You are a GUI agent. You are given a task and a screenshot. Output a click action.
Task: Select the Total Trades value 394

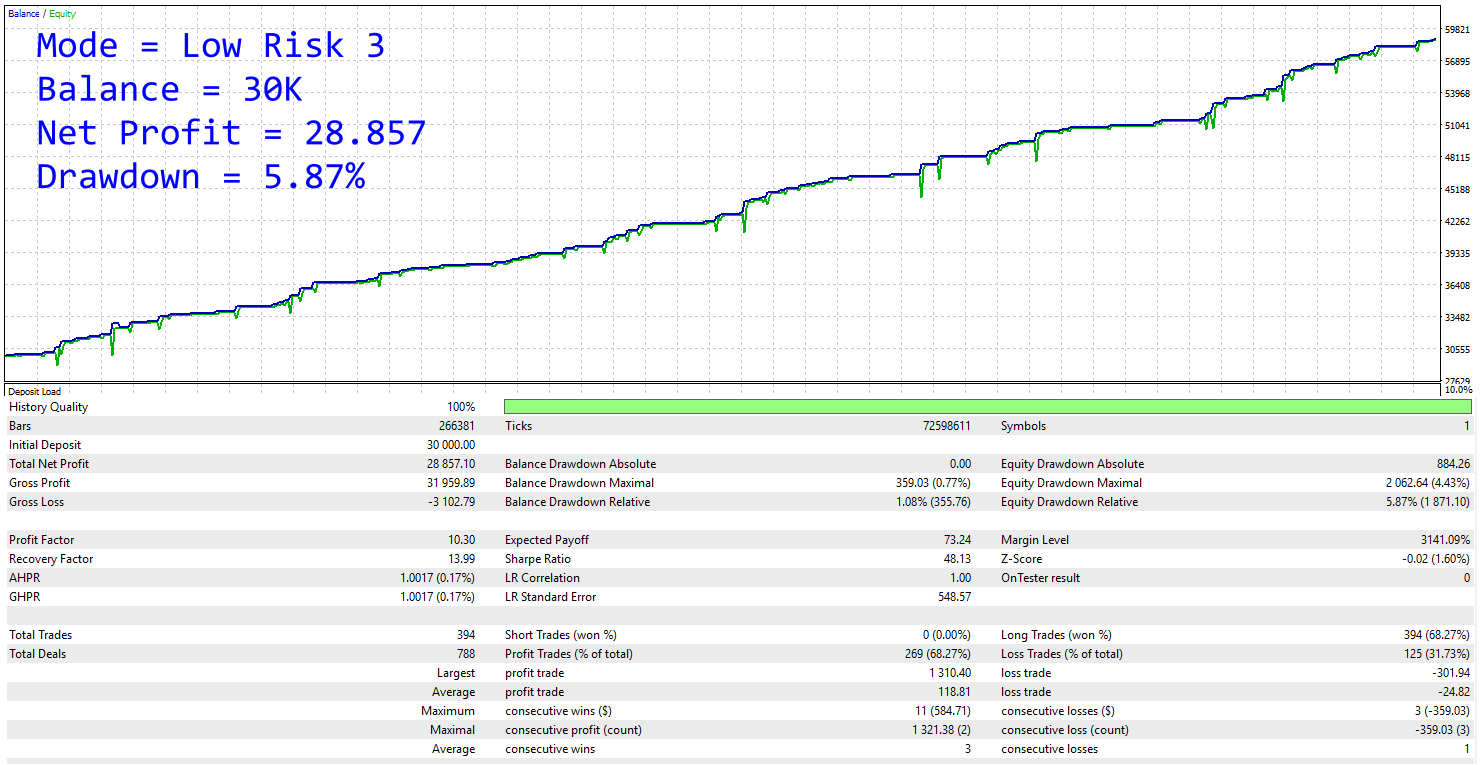click(x=465, y=635)
